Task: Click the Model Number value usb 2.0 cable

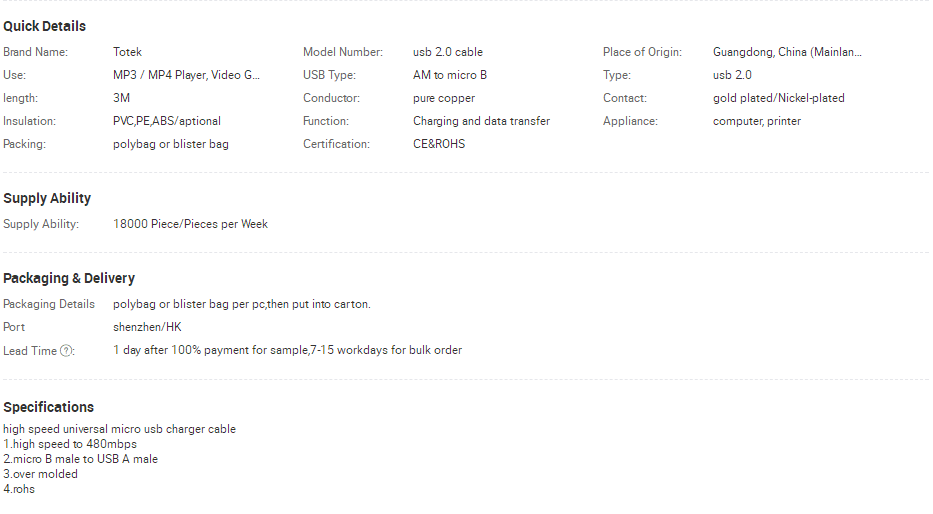Action: click(x=448, y=52)
